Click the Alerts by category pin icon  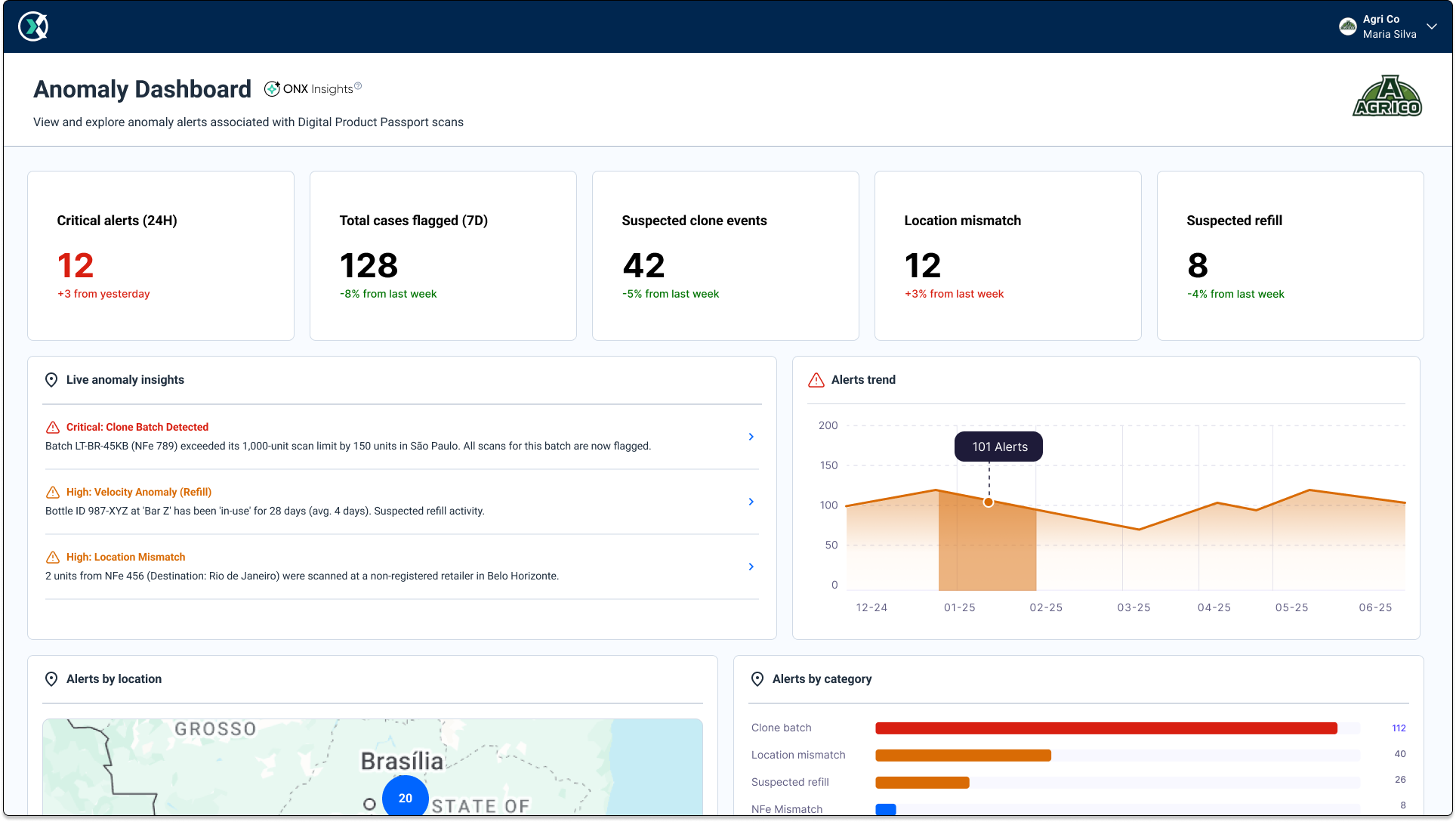point(757,678)
